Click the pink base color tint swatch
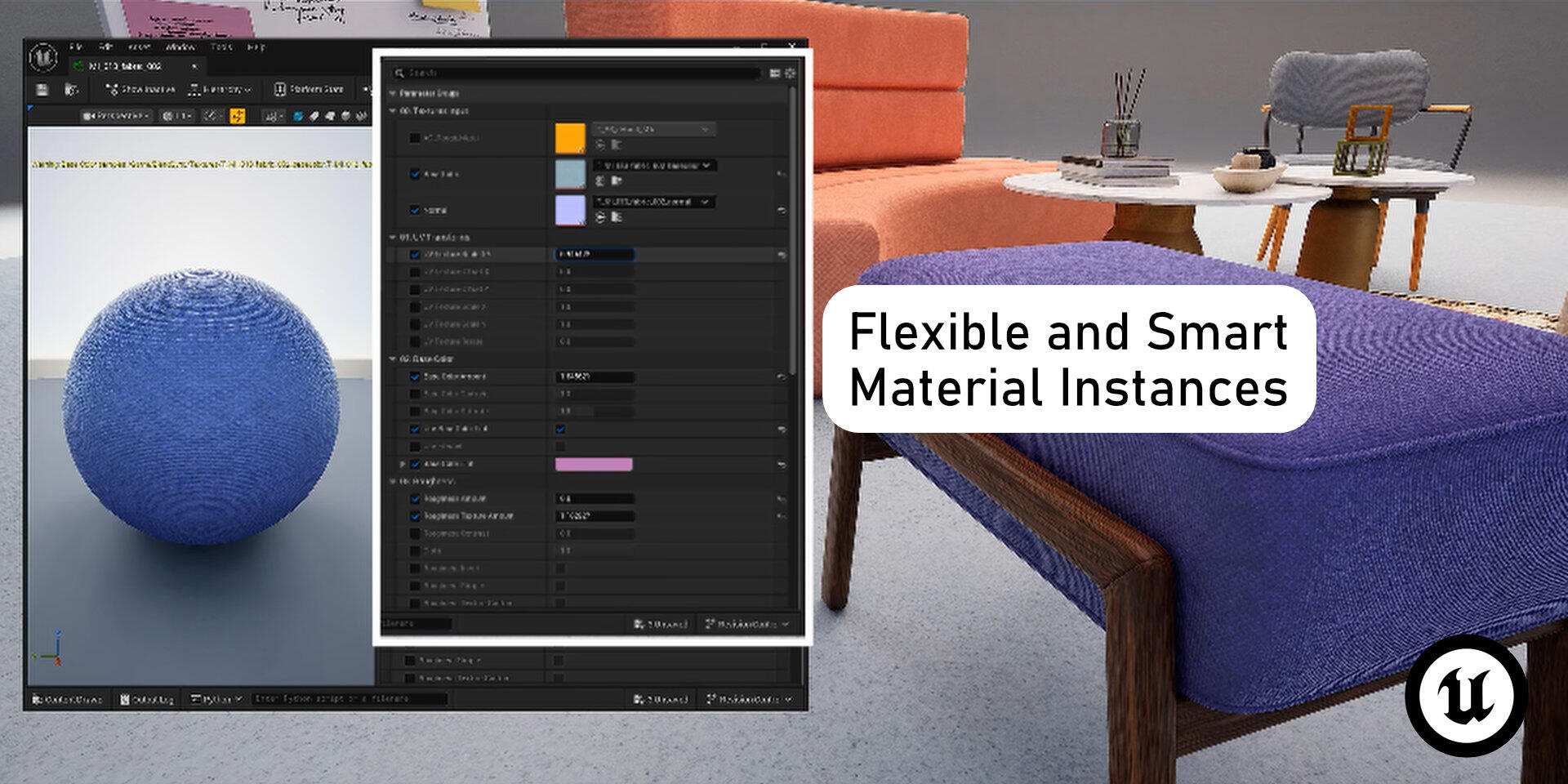The image size is (1568, 784). click(x=594, y=464)
